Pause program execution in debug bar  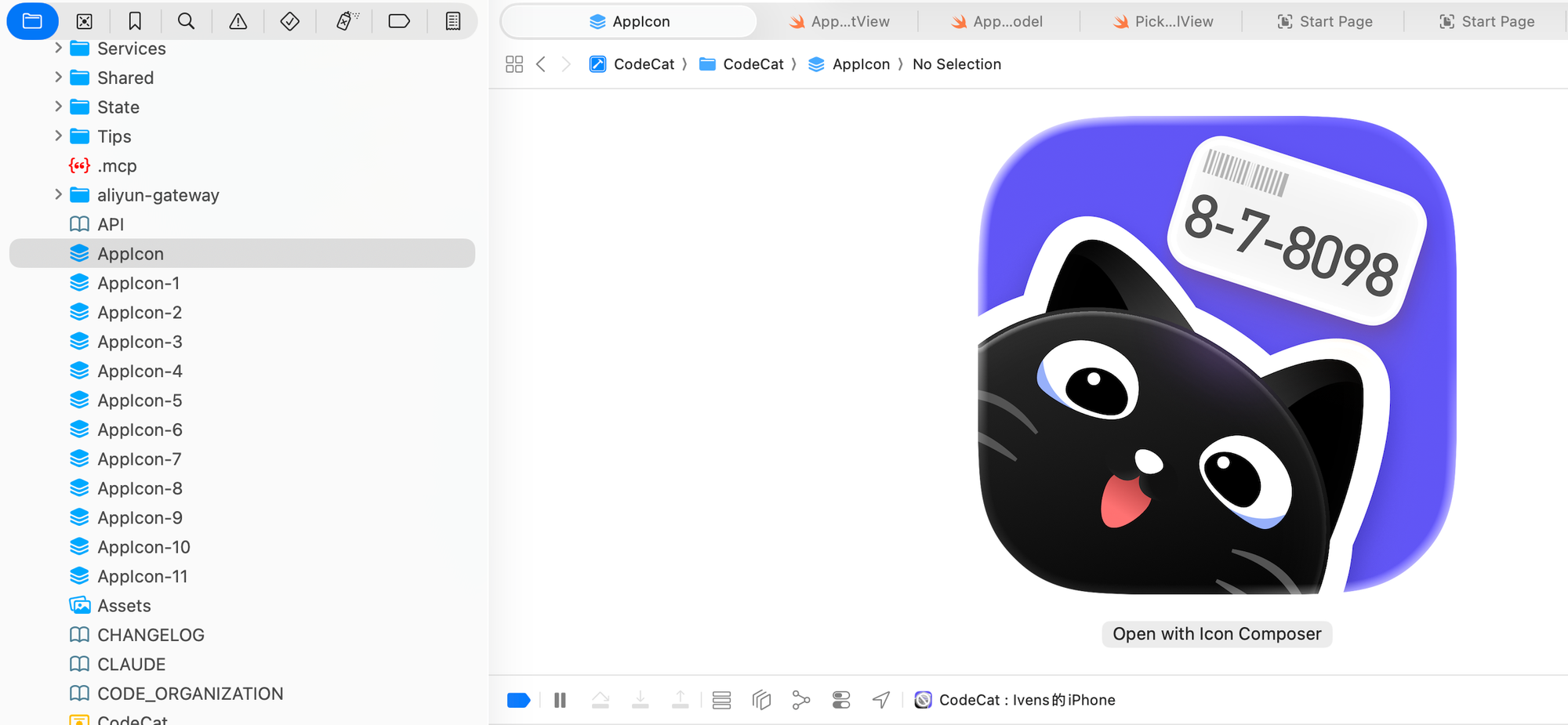point(560,700)
